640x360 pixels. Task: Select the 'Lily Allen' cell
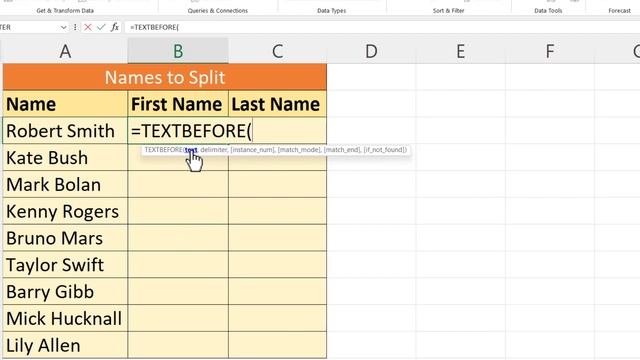coord(65,345)
